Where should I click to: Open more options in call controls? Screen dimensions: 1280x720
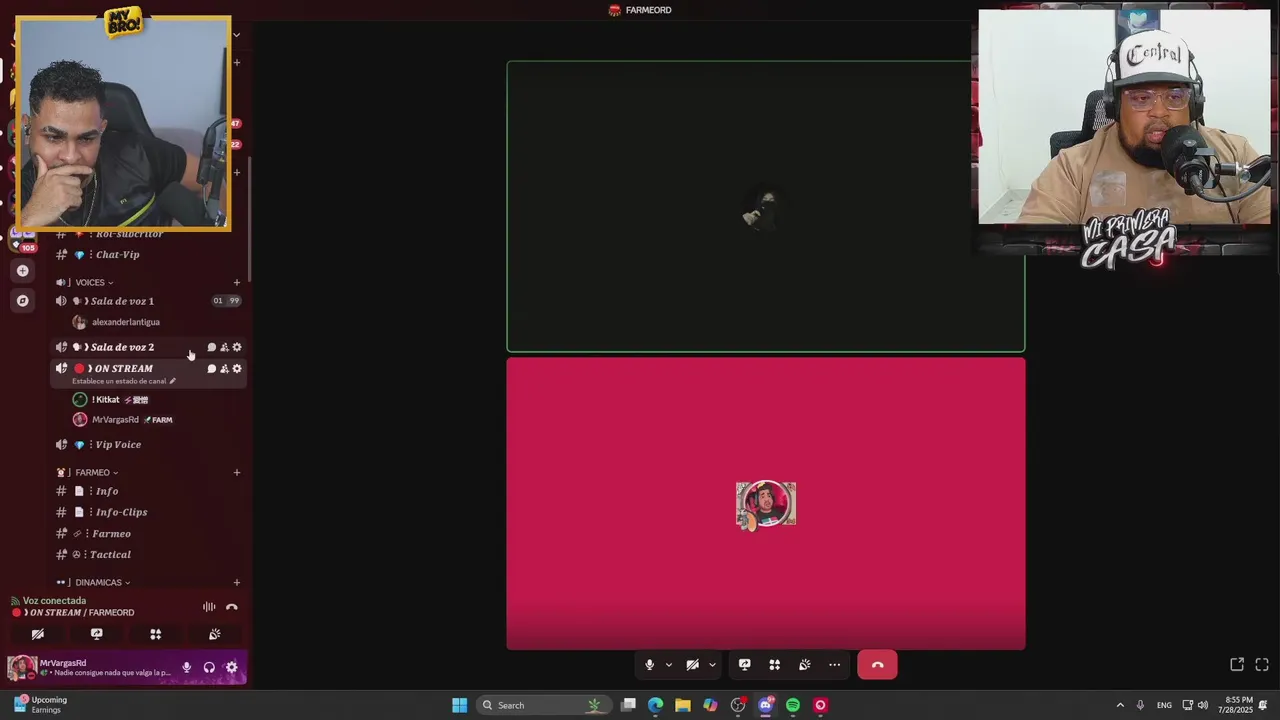(835, 665)
